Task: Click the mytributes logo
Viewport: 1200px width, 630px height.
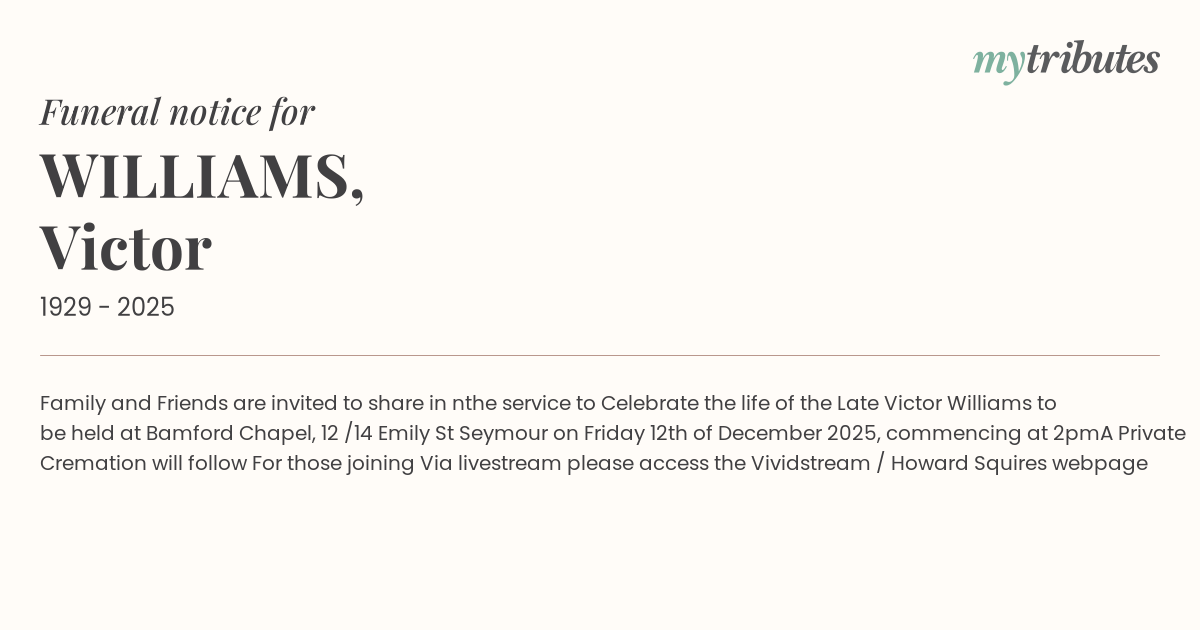Action: 1066,60
